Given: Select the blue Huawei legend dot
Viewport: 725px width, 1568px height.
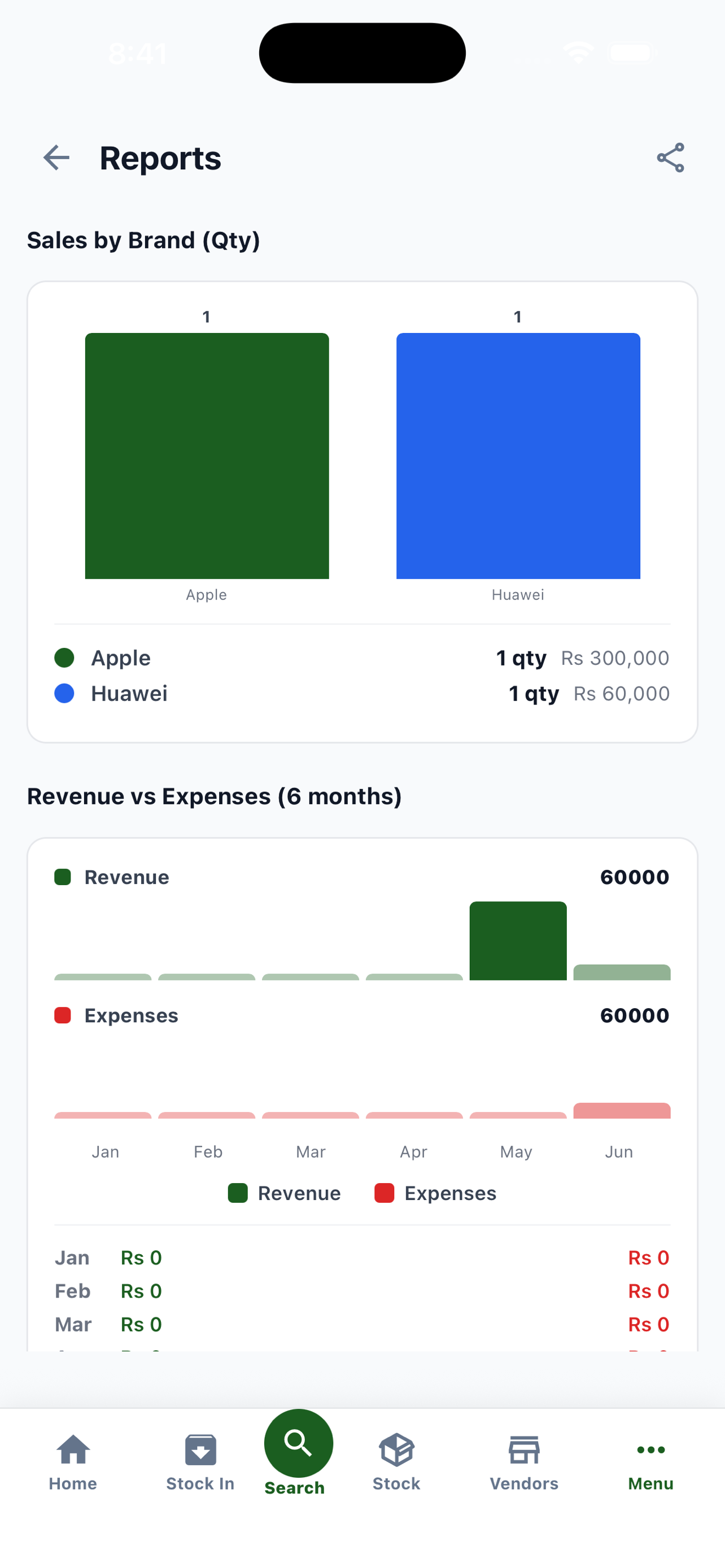Looking at the screenshot, I should [64, 693].
